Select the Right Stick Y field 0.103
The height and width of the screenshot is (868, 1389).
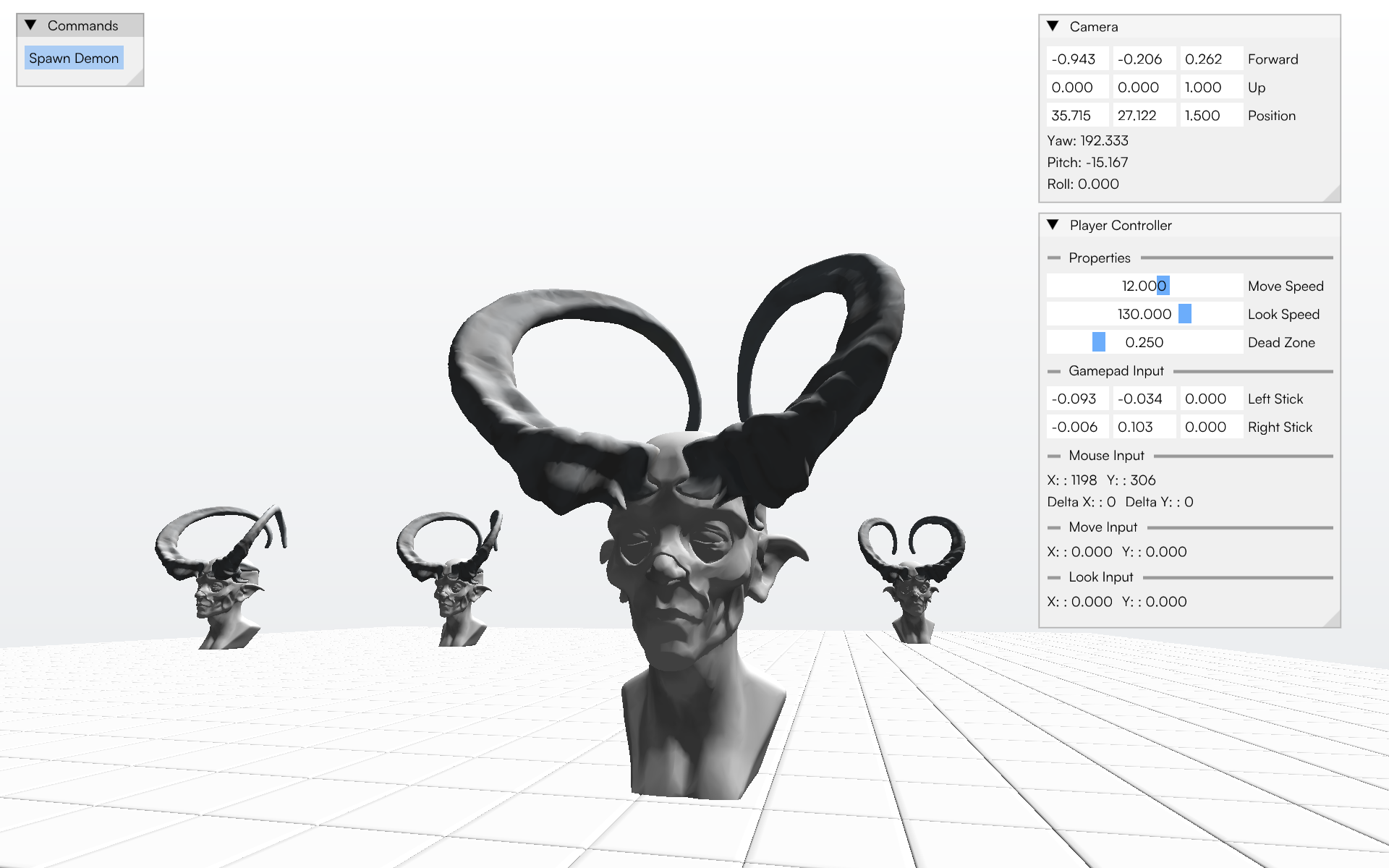tap(1144, 427)
